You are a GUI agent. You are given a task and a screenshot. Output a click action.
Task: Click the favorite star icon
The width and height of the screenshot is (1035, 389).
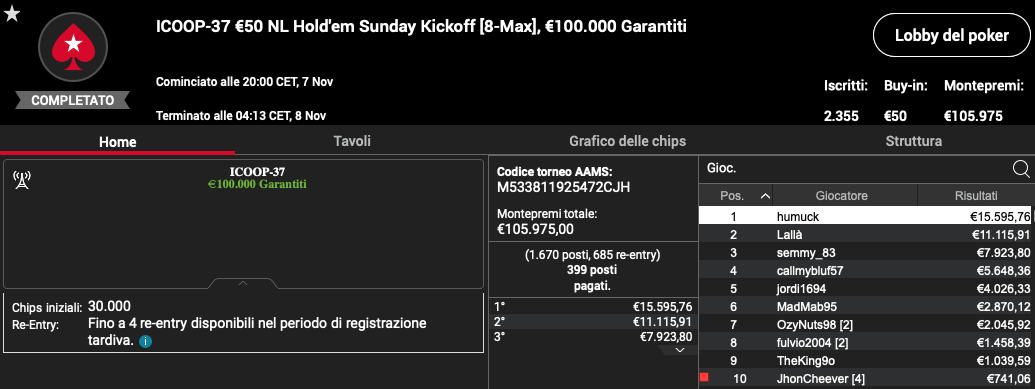tap(11, 13)
